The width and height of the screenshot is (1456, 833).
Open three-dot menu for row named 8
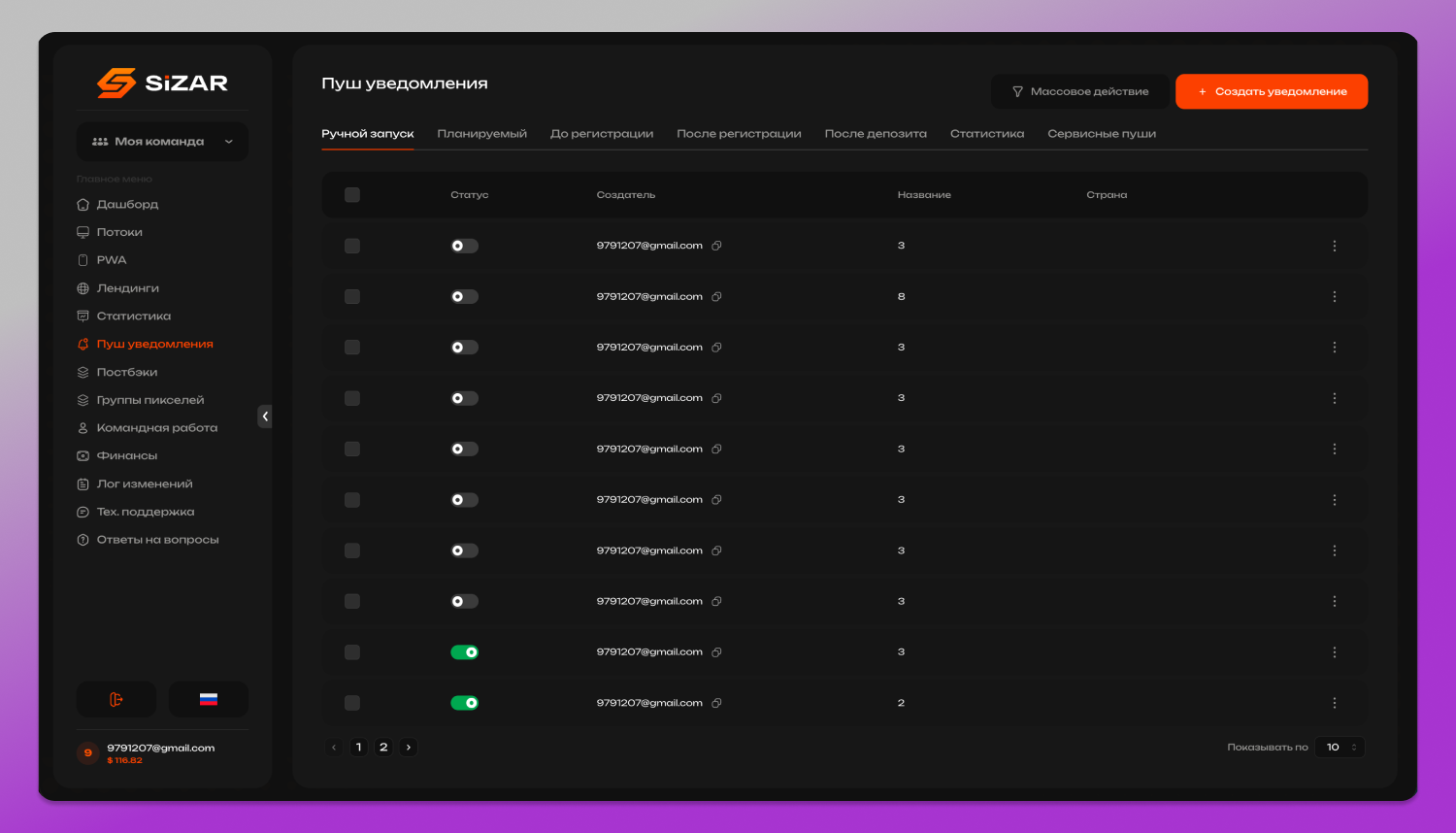[x=1335, y=297]
